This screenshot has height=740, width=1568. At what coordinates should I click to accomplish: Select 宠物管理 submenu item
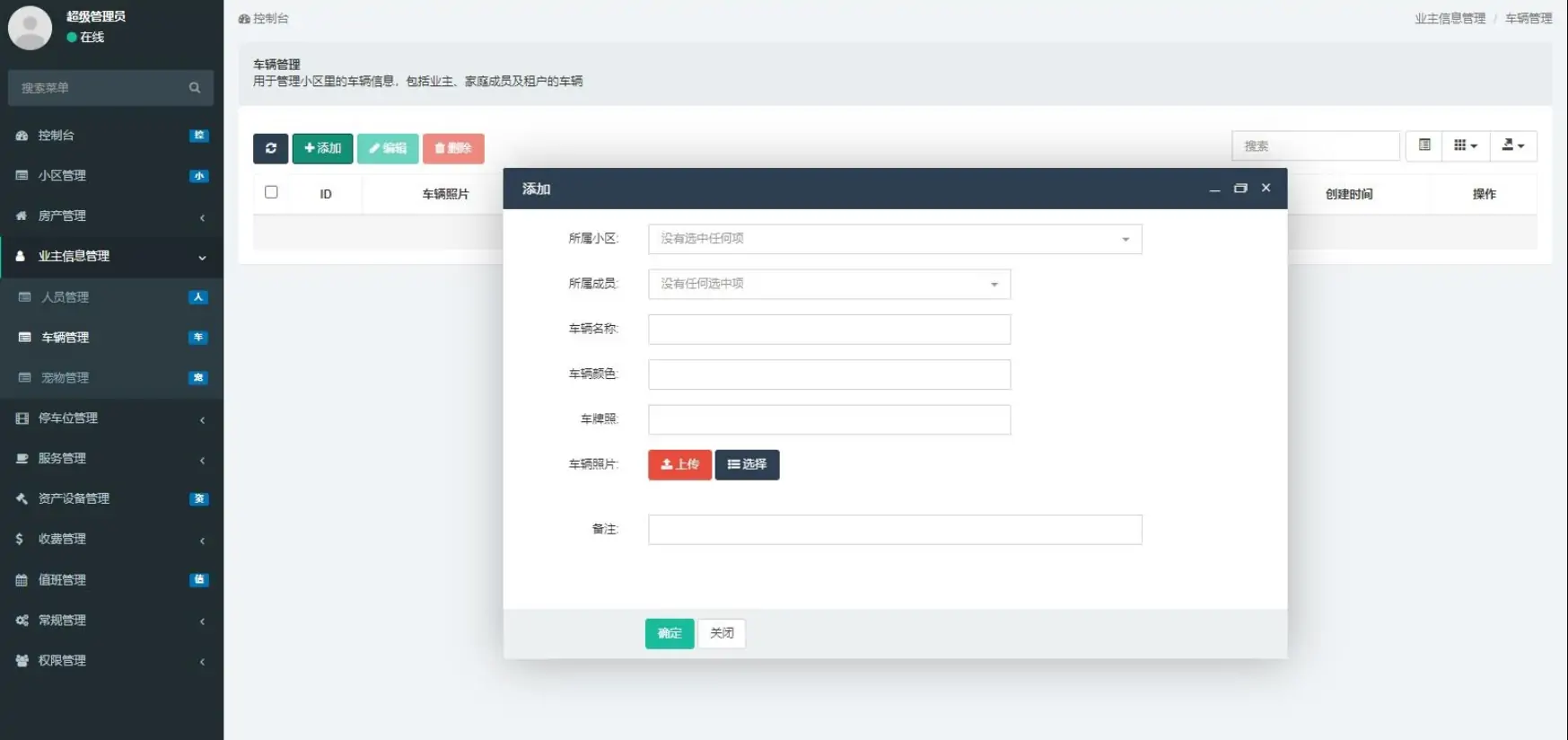pos(111,378)
